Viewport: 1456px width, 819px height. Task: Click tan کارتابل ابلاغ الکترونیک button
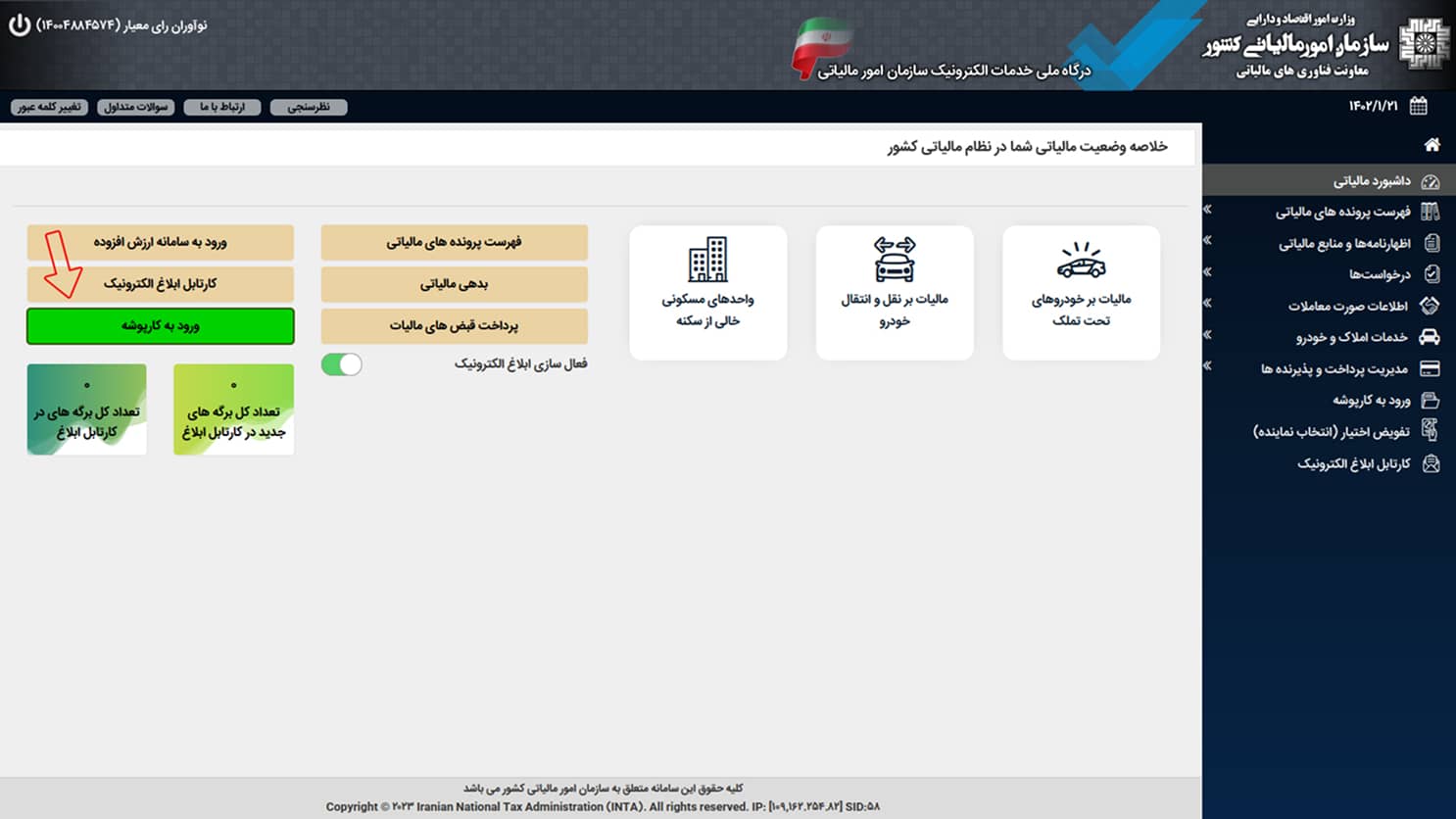click(161, 284)
